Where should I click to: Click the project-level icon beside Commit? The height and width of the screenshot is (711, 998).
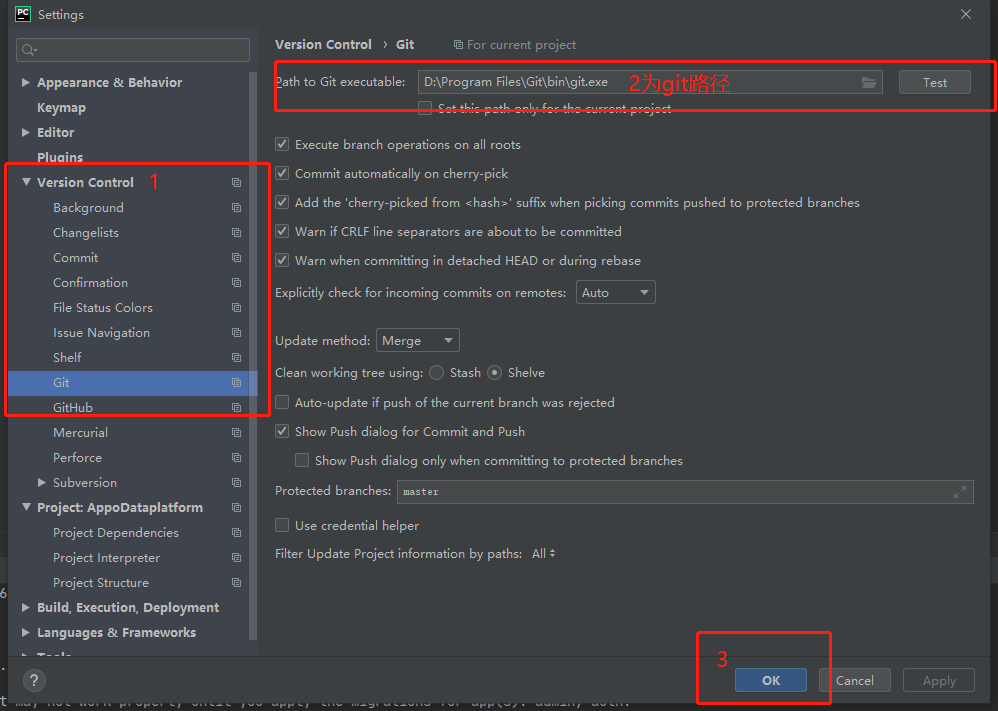[x=237, y=257]
